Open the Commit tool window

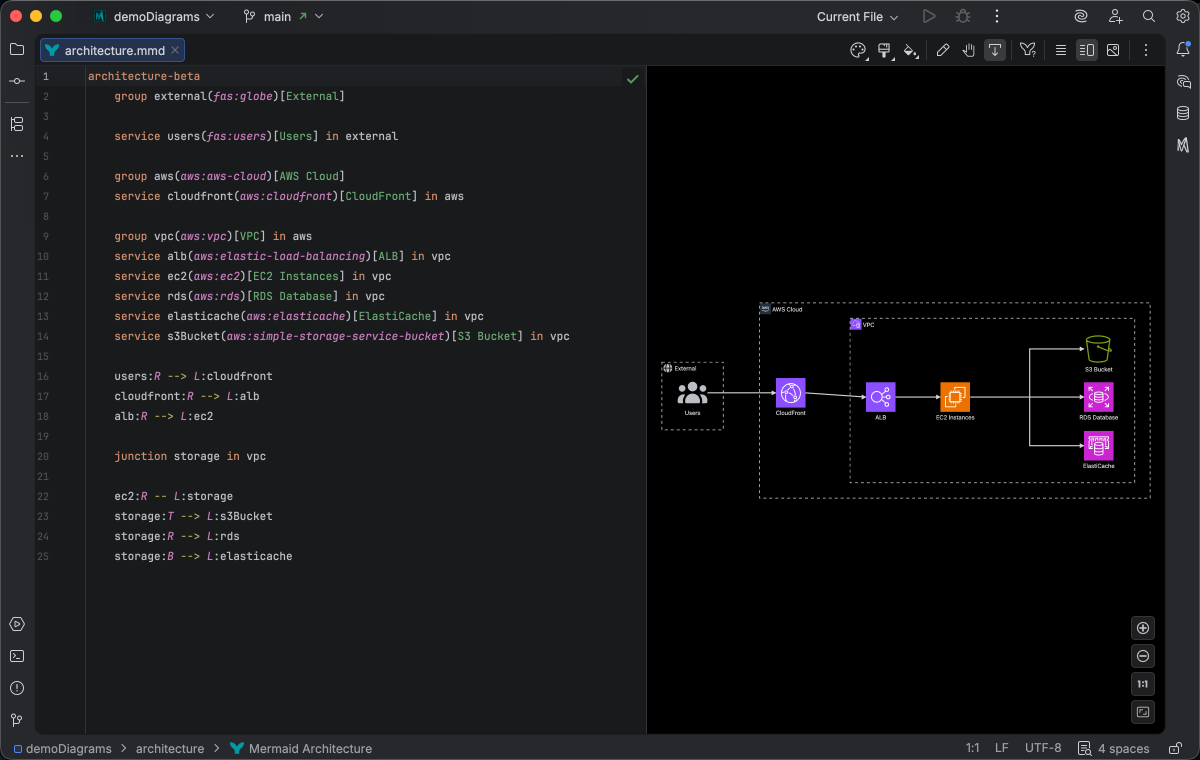click(x=17, y=81)
